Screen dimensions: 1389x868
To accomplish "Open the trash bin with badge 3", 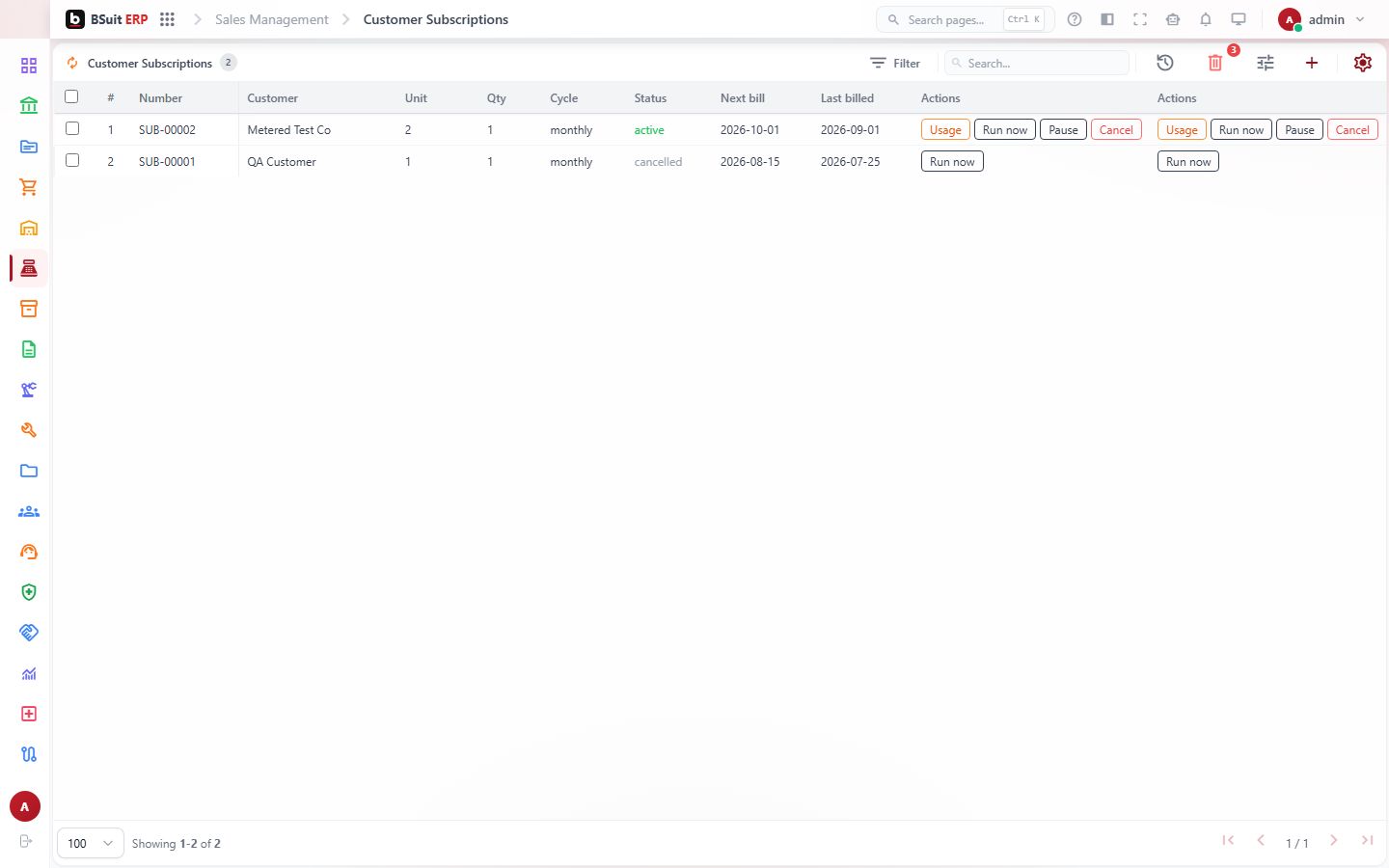I will click(1215, 63).
